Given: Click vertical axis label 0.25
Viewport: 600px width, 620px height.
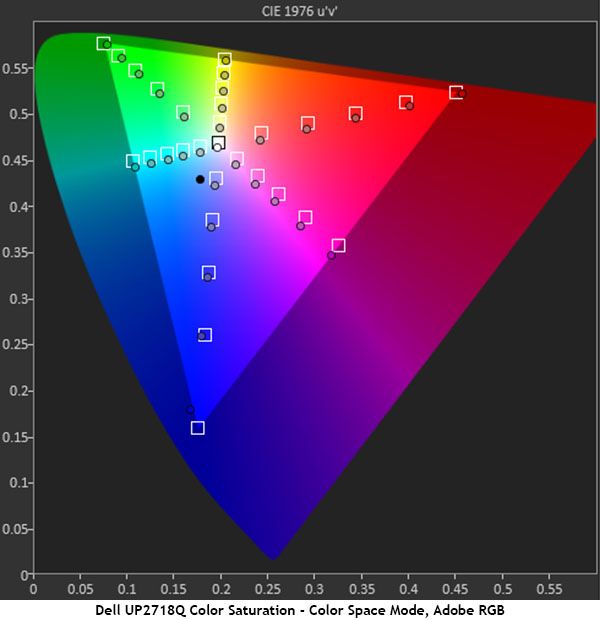Looking at the screenshot, I should tap(15, 344).
